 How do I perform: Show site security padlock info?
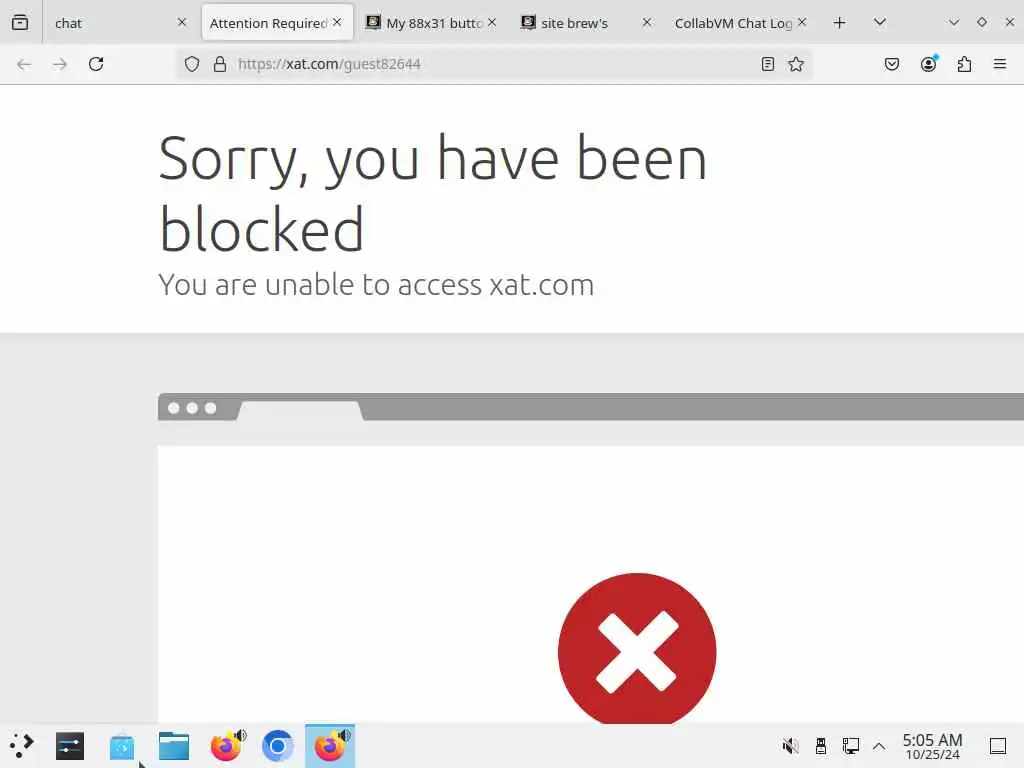coord(220,64)
